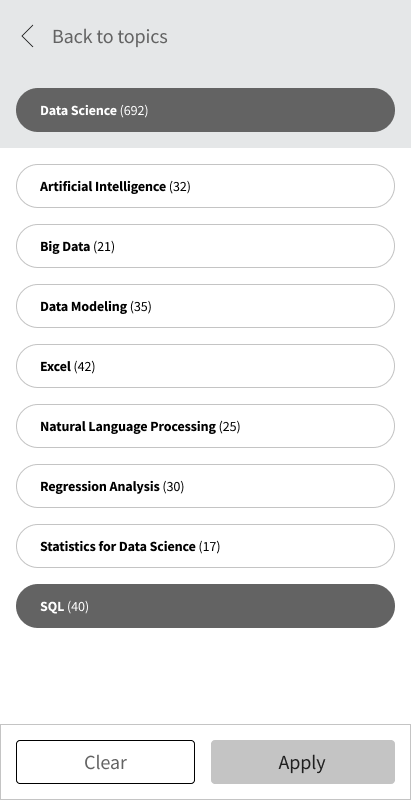The image size is (411, 800).
Task: Pick Statistics for Data Science filter
Action: pos(206,546)
